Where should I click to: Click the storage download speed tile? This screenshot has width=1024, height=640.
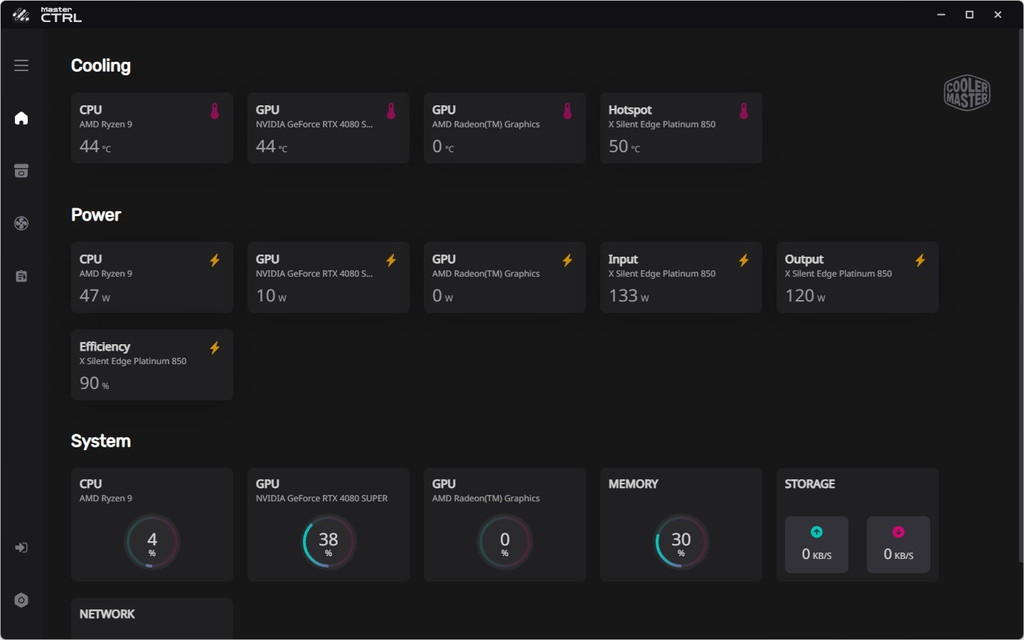[x=898, y=545]
